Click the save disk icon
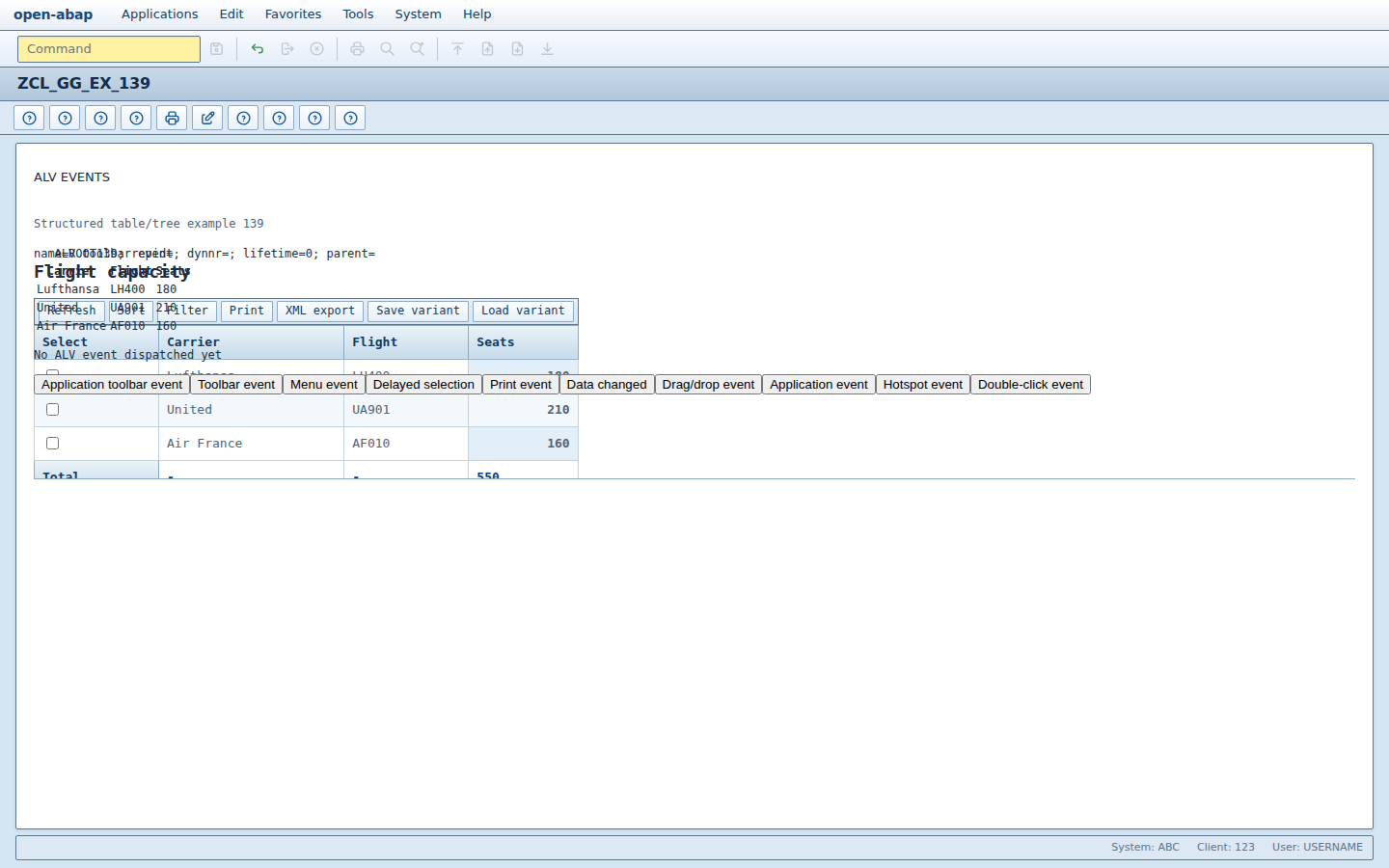1389x868 pixels. click(x=217, y=49)
